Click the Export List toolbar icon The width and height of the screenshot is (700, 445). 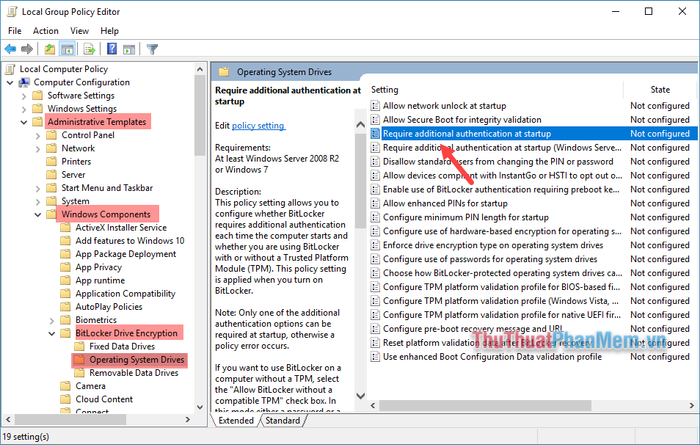(x=89, y=49)
